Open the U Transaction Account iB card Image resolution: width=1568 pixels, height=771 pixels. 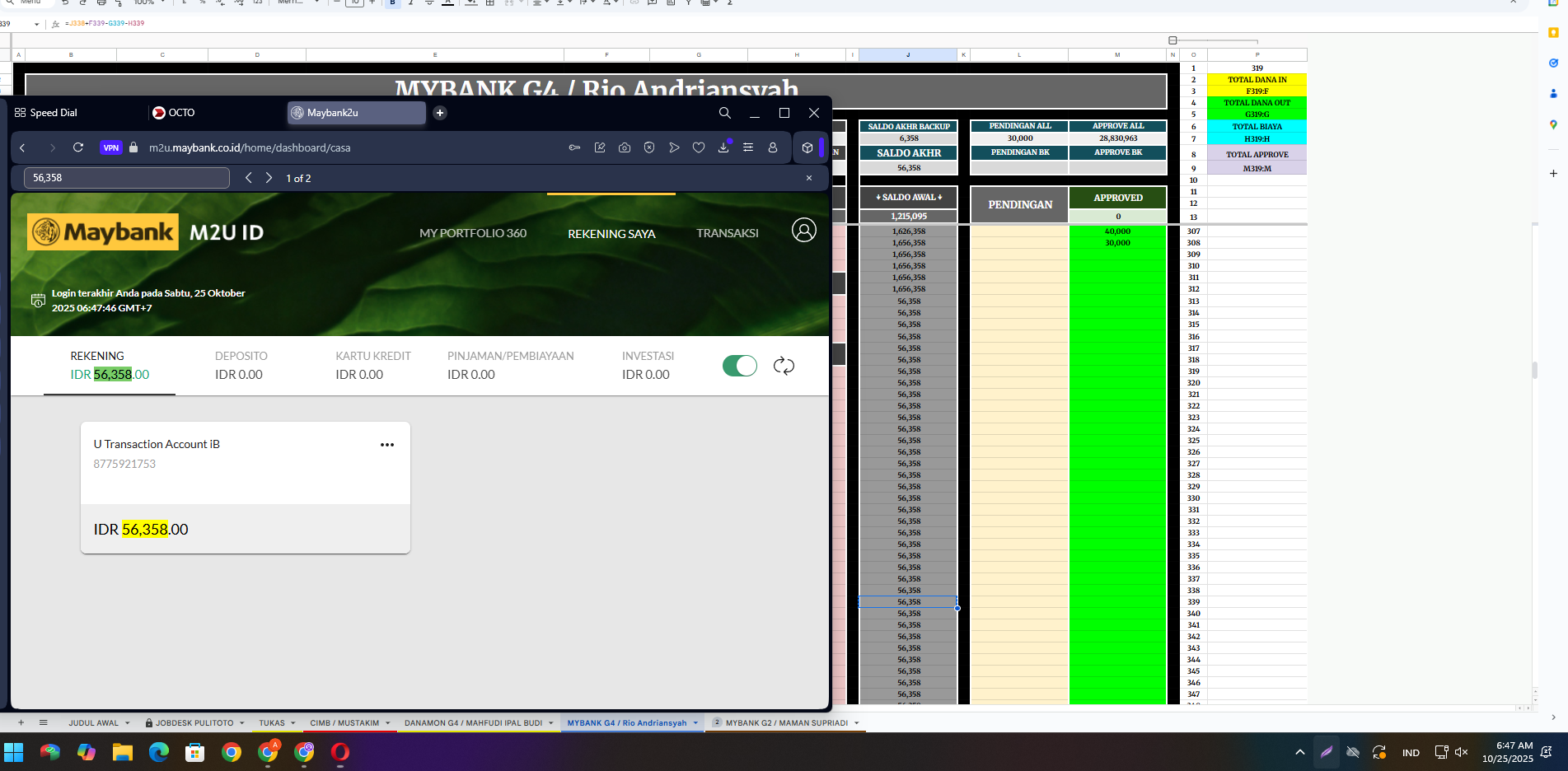[x=246, y=488]
